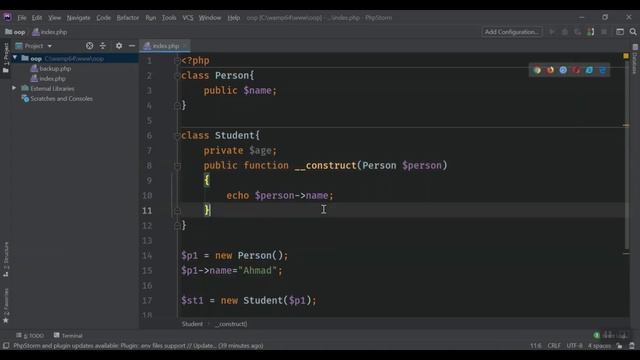The height and width of the screenshot is (360, 640).
Task: Toggle the Project tool window side tab
Action: click(x=6, y=58)
